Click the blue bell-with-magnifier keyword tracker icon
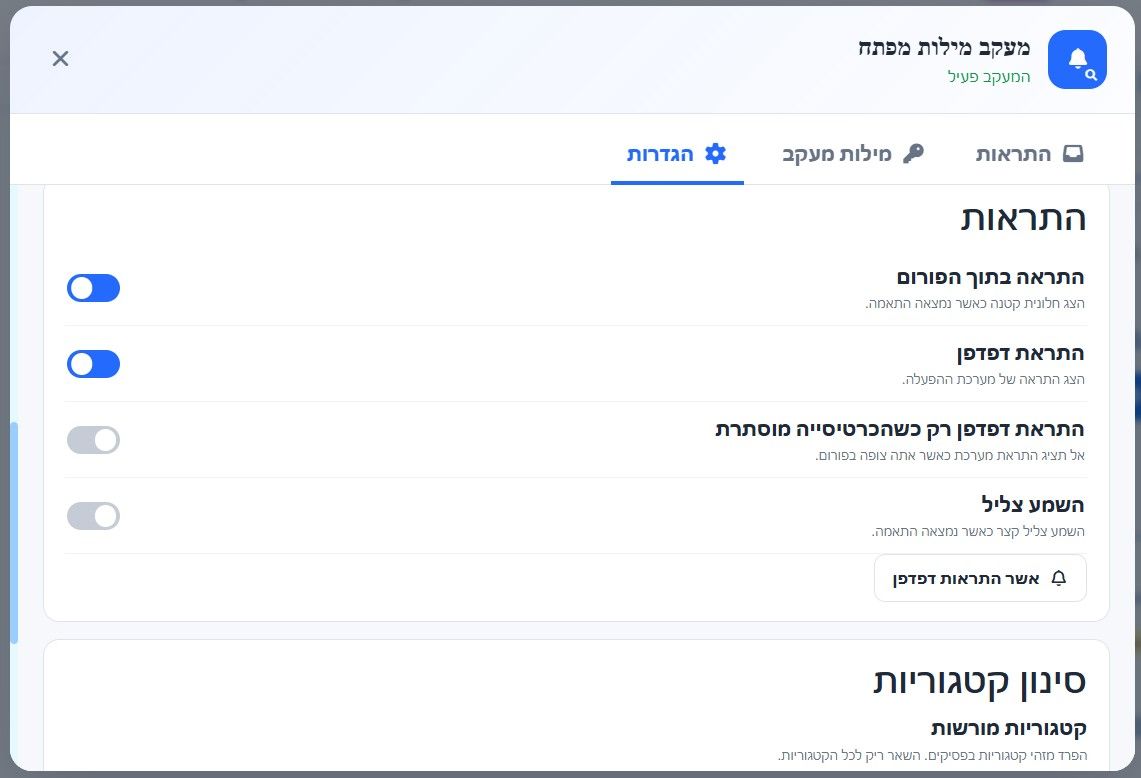The height and width of the screenshot is (778, 1141). tap(1077, 60)
